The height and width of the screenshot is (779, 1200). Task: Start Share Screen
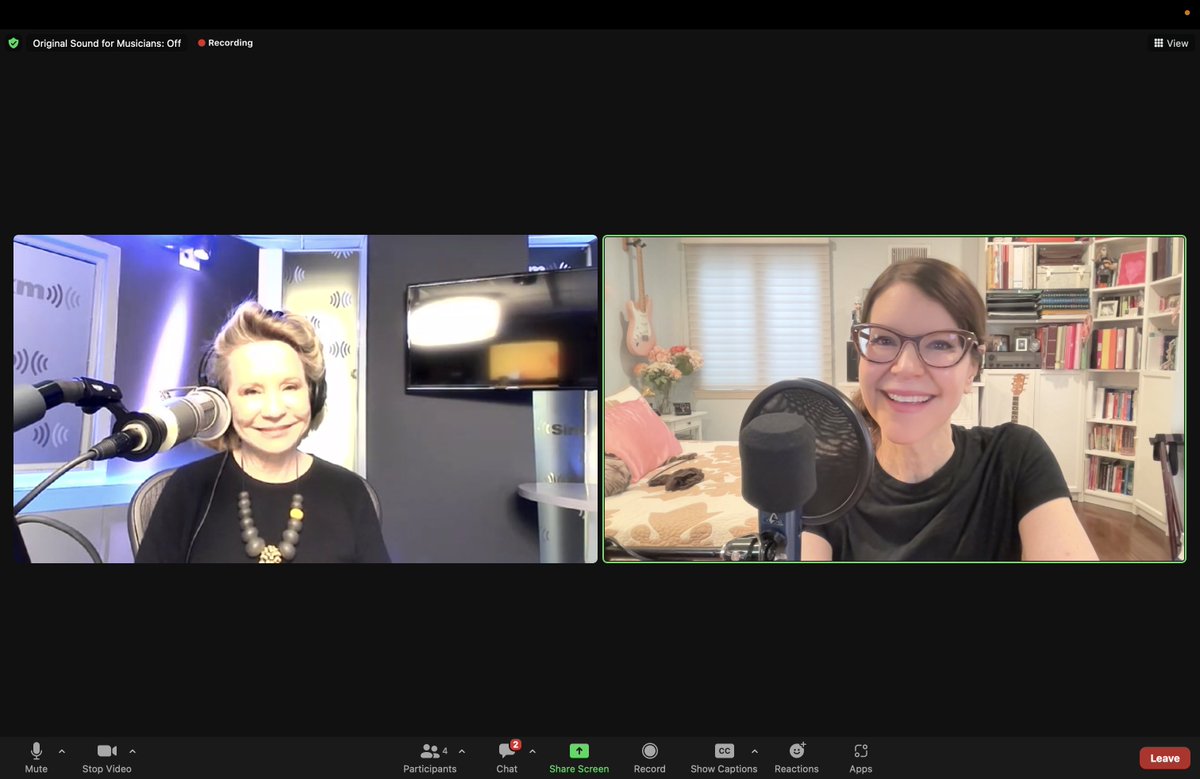tap(579, 757)
